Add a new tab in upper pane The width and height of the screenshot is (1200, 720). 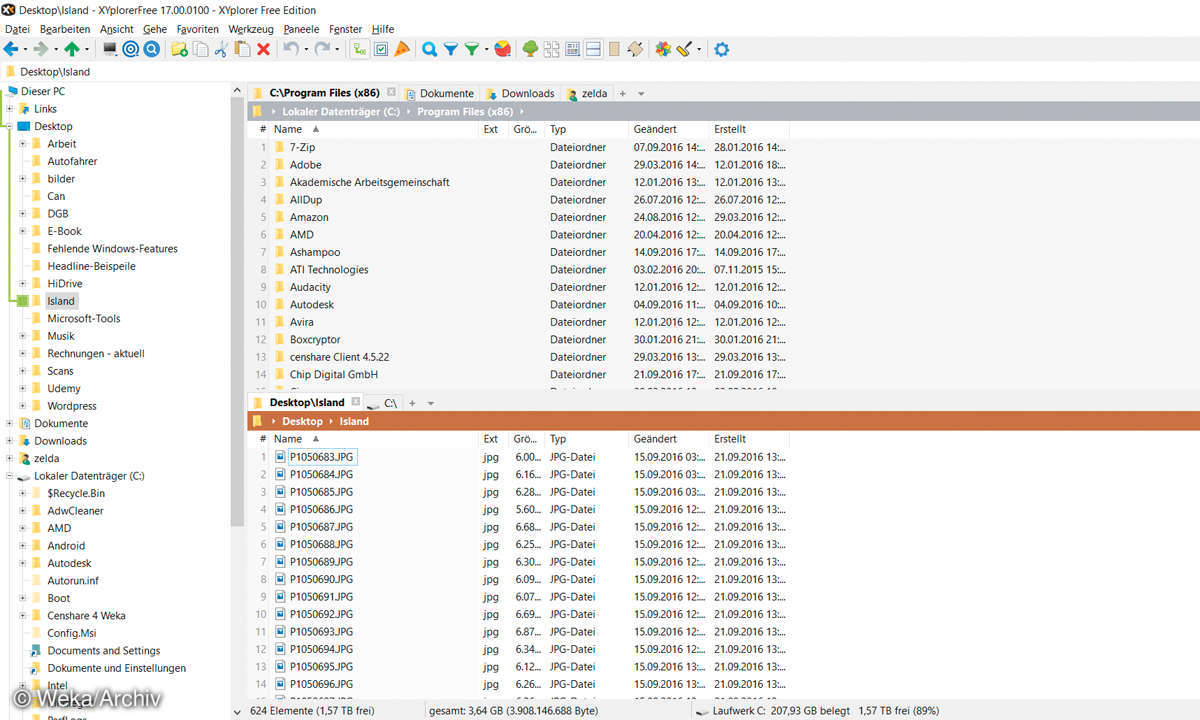622,93
